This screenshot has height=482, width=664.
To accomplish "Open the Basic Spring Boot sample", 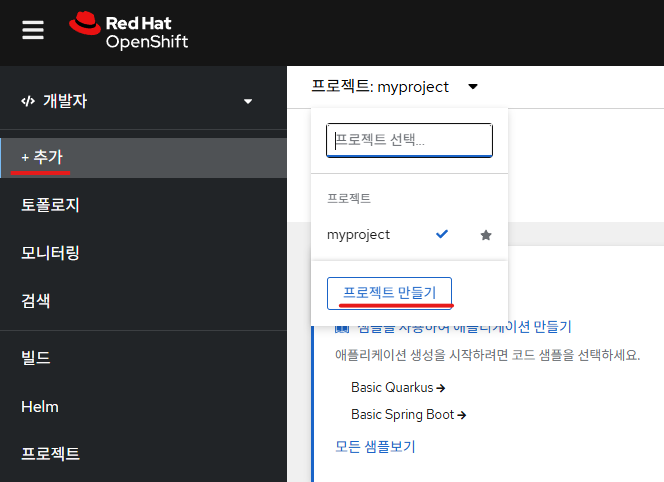I will point(409,415).
